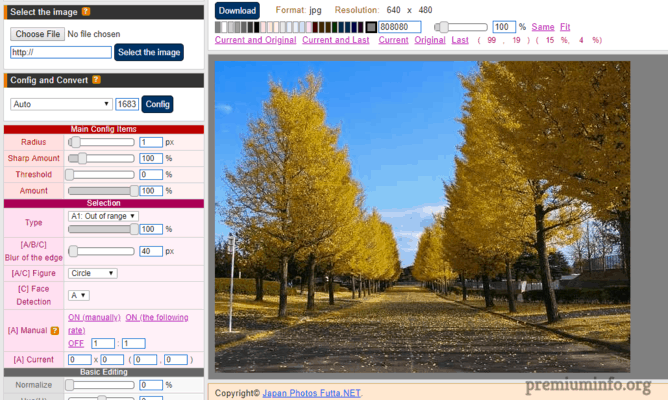Click the Config button
This screenshot has width=668, height=400.
(x=157, y=104)
